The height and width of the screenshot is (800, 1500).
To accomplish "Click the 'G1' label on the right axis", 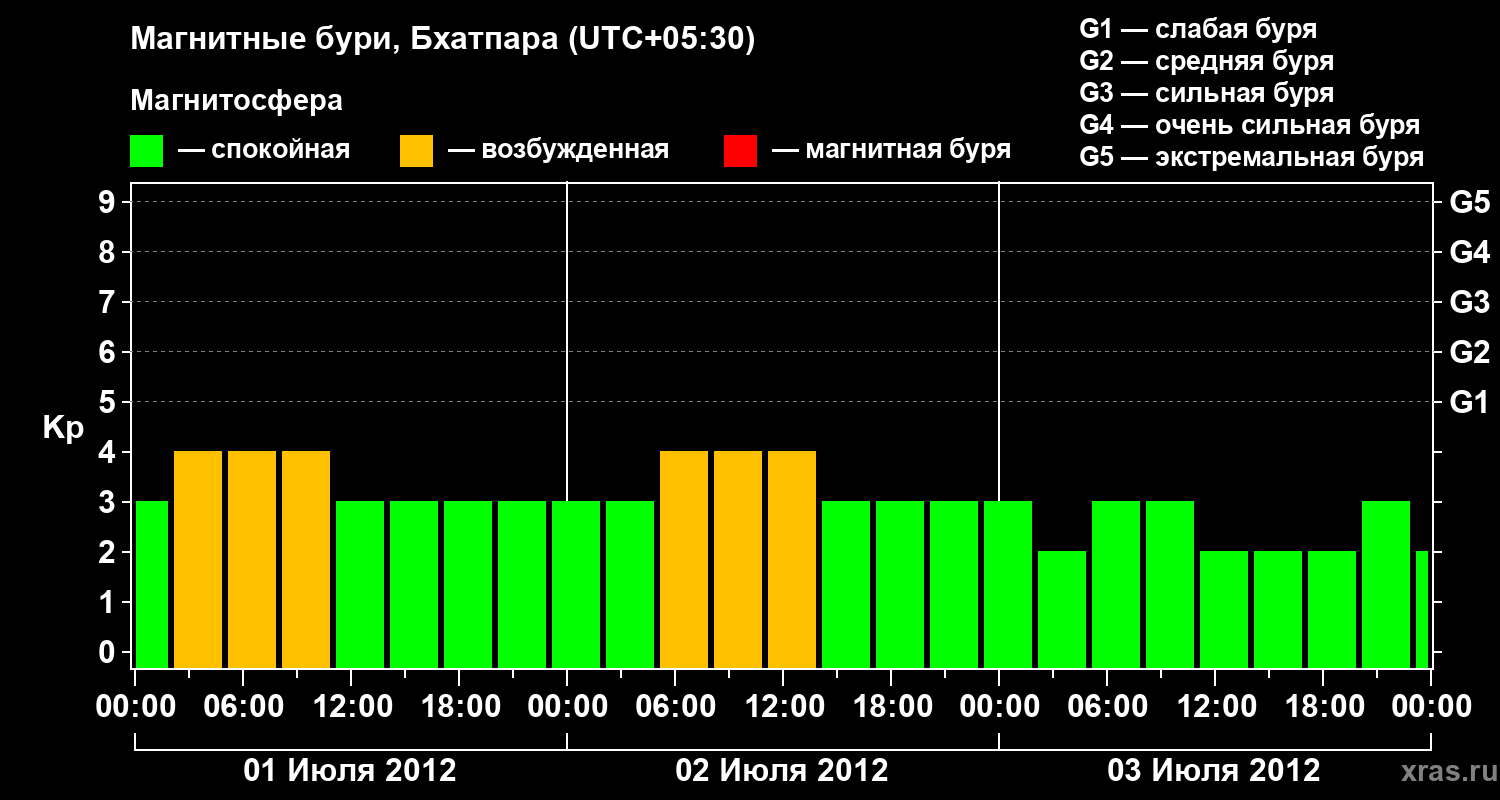I will (1470, 402).
